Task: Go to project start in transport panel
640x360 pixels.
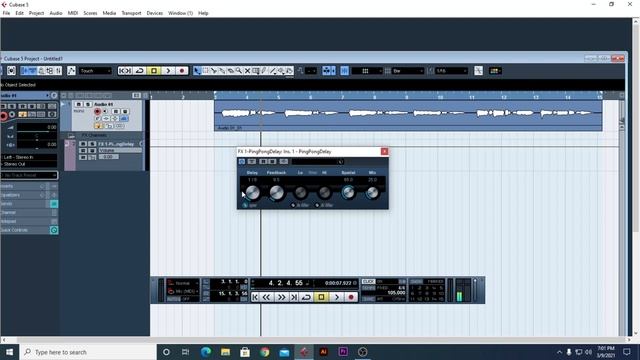Action: click(x=255, y=298)
